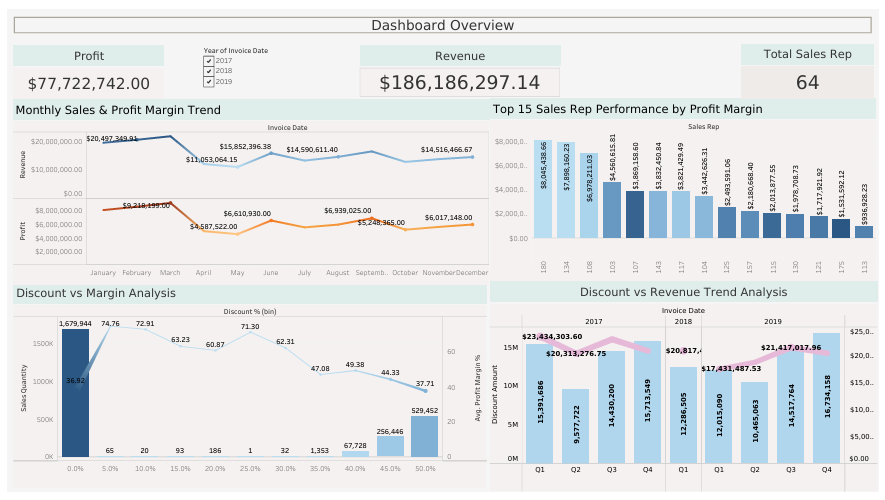Click the revenue label $17,431,487.53
The height and width of the screenshot is (500, 885).
coord(731,369)
